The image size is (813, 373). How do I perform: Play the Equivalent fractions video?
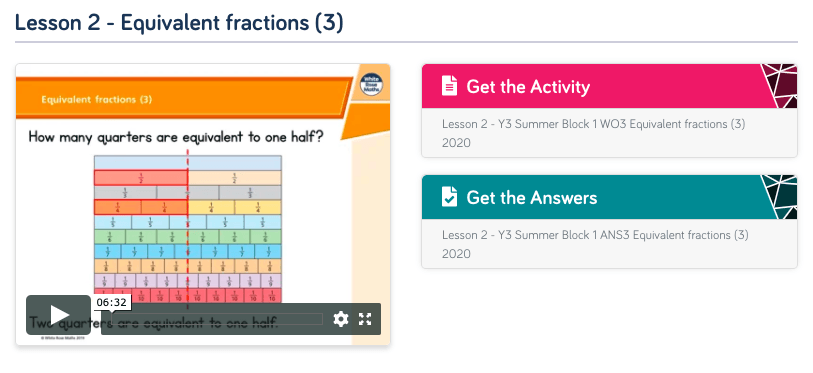pos(59,315)
